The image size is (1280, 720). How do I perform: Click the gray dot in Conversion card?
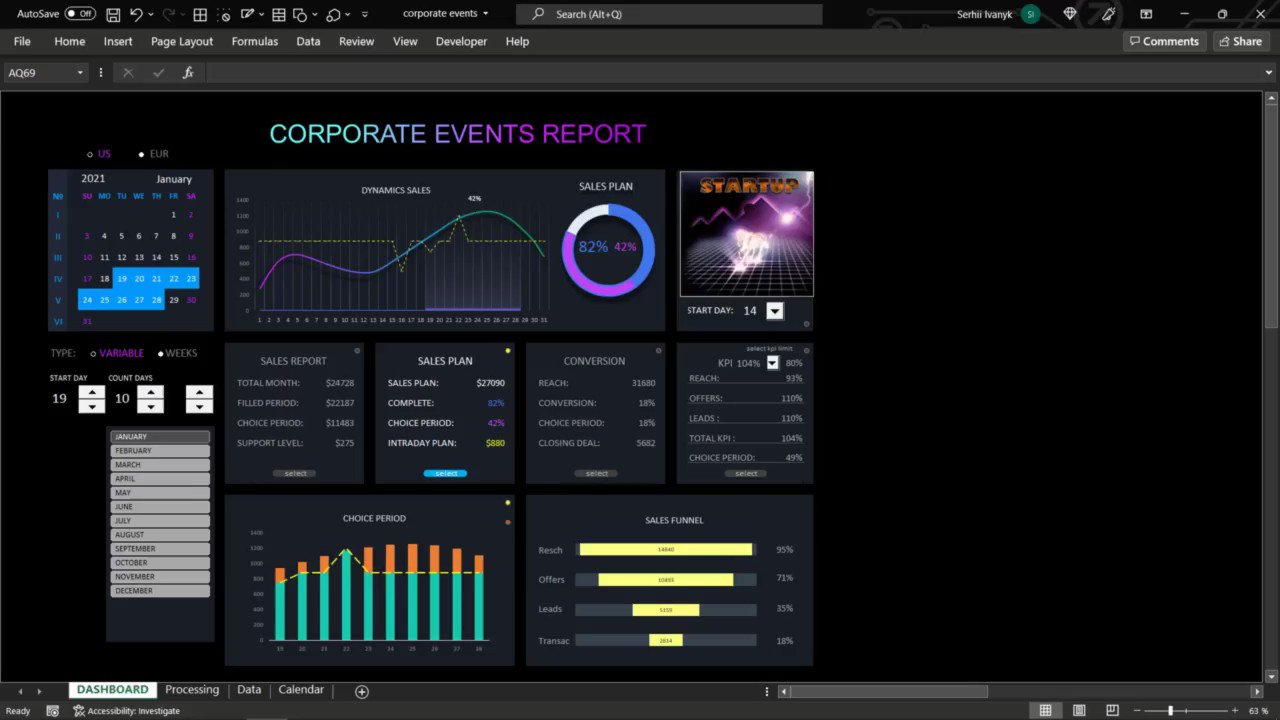tap(658, 351)
